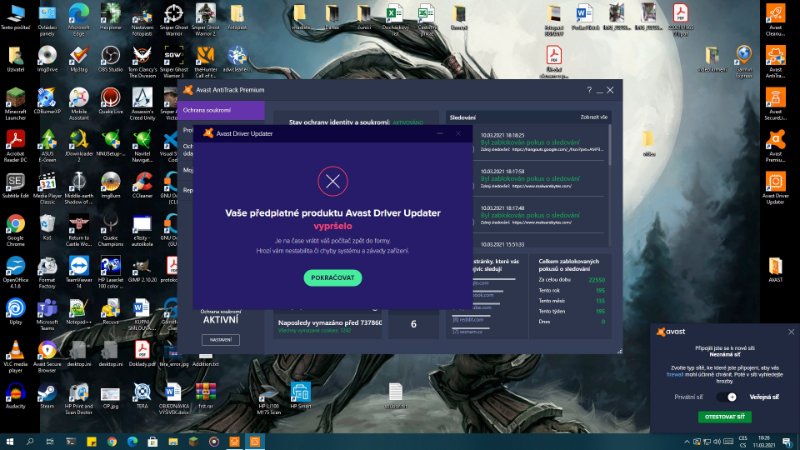This screenshot has height=450, width=800.
Task: Select the TeamViewer 14 desktop icon
Action: point(79,272)
